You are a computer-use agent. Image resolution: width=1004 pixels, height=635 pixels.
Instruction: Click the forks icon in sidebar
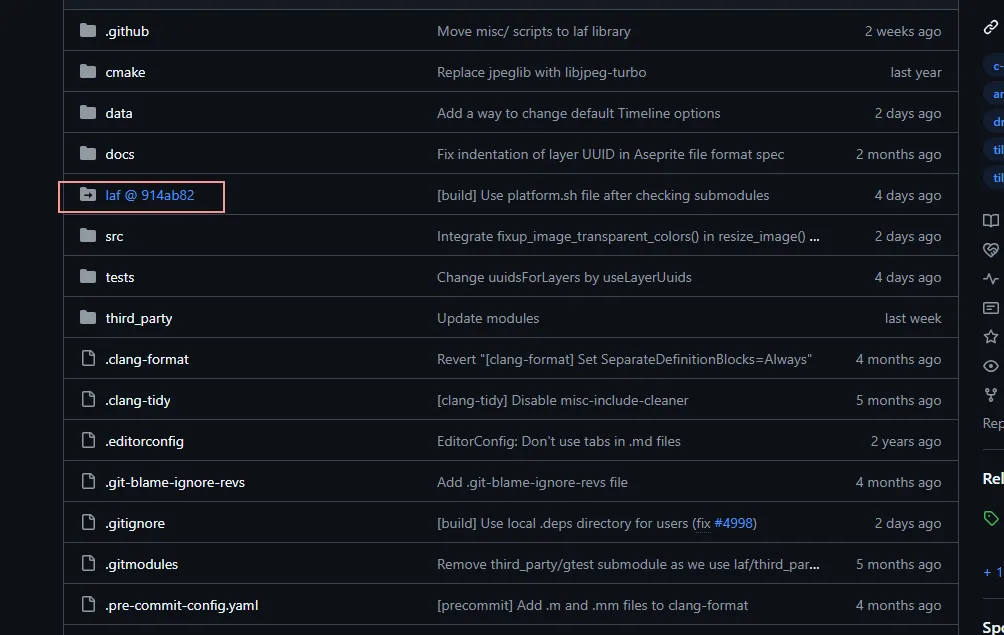coord(991,395)
